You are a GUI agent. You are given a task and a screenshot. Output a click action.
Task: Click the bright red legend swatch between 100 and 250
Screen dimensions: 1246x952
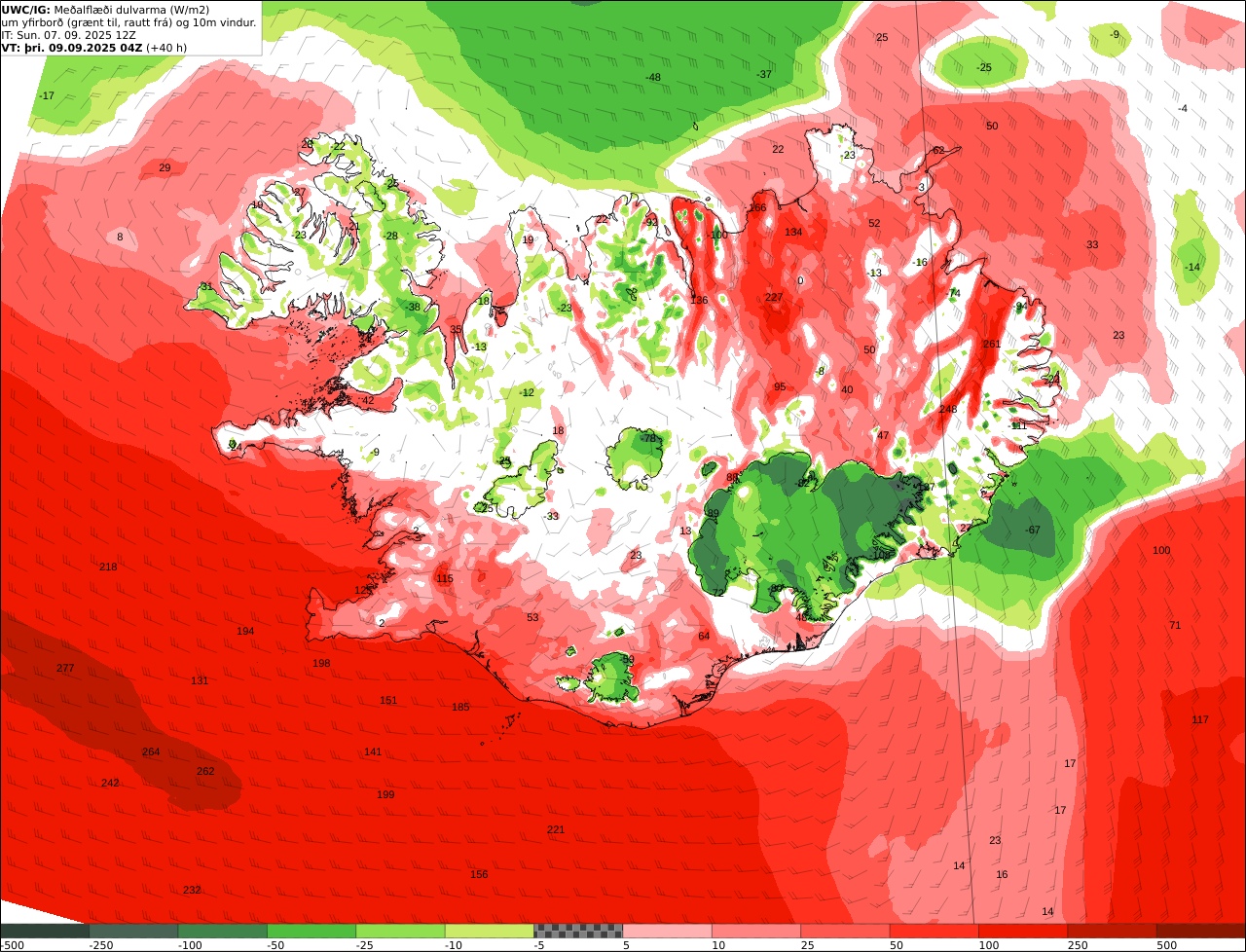tap(1023, 931)
